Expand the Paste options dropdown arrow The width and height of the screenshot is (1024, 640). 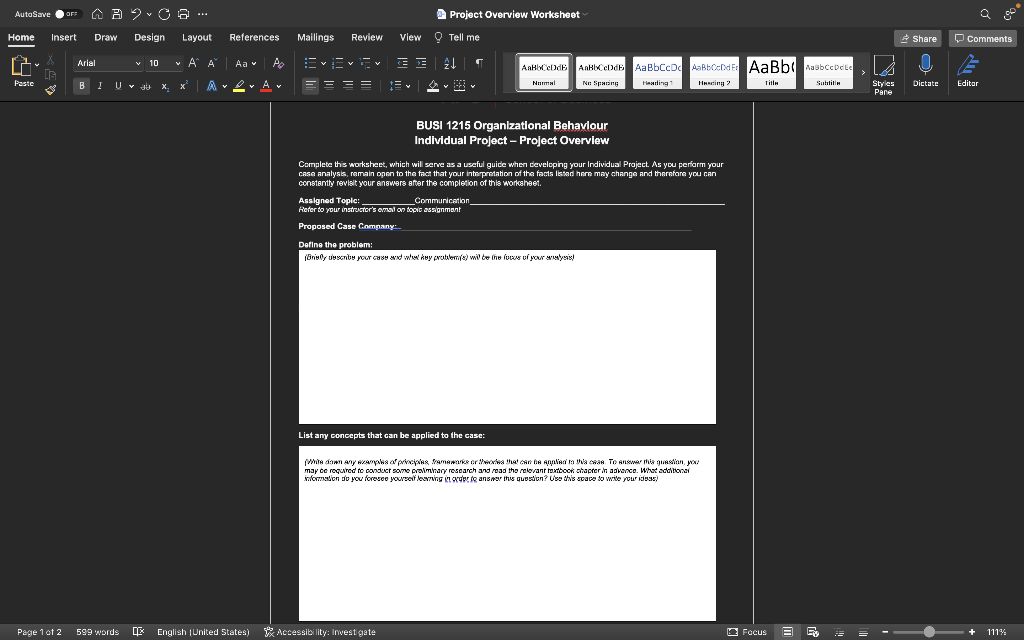click(37, 65)
